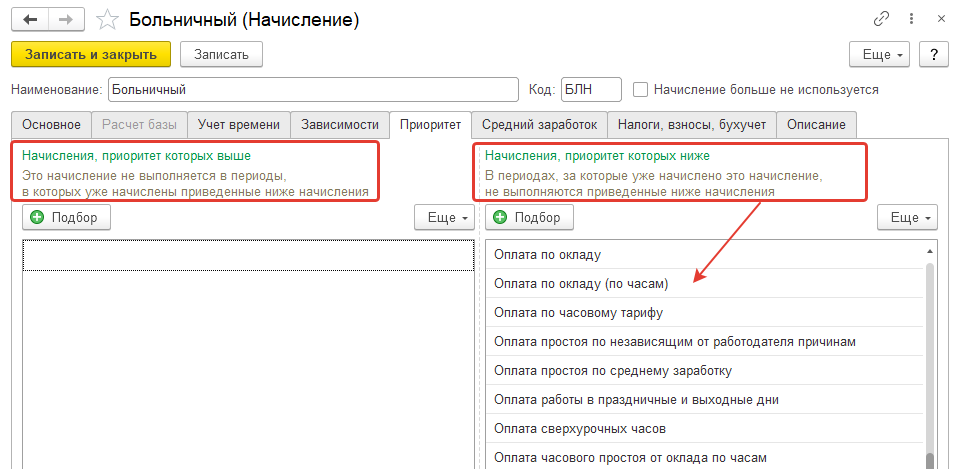Viewport: 965px width, 469px height.
Task: Select Оплата часового простоя от оклада по часам
Action: tap(705, 457)
